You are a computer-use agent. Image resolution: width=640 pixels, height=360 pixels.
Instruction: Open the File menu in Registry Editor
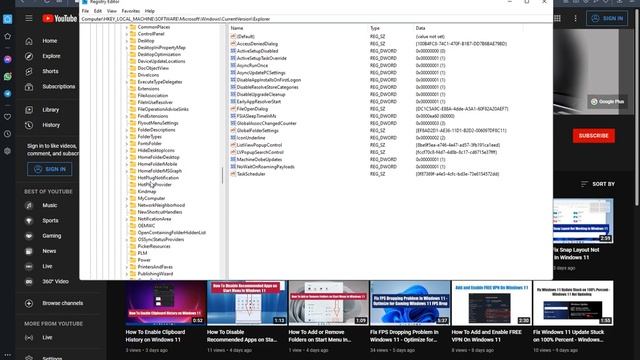point(85,11)
